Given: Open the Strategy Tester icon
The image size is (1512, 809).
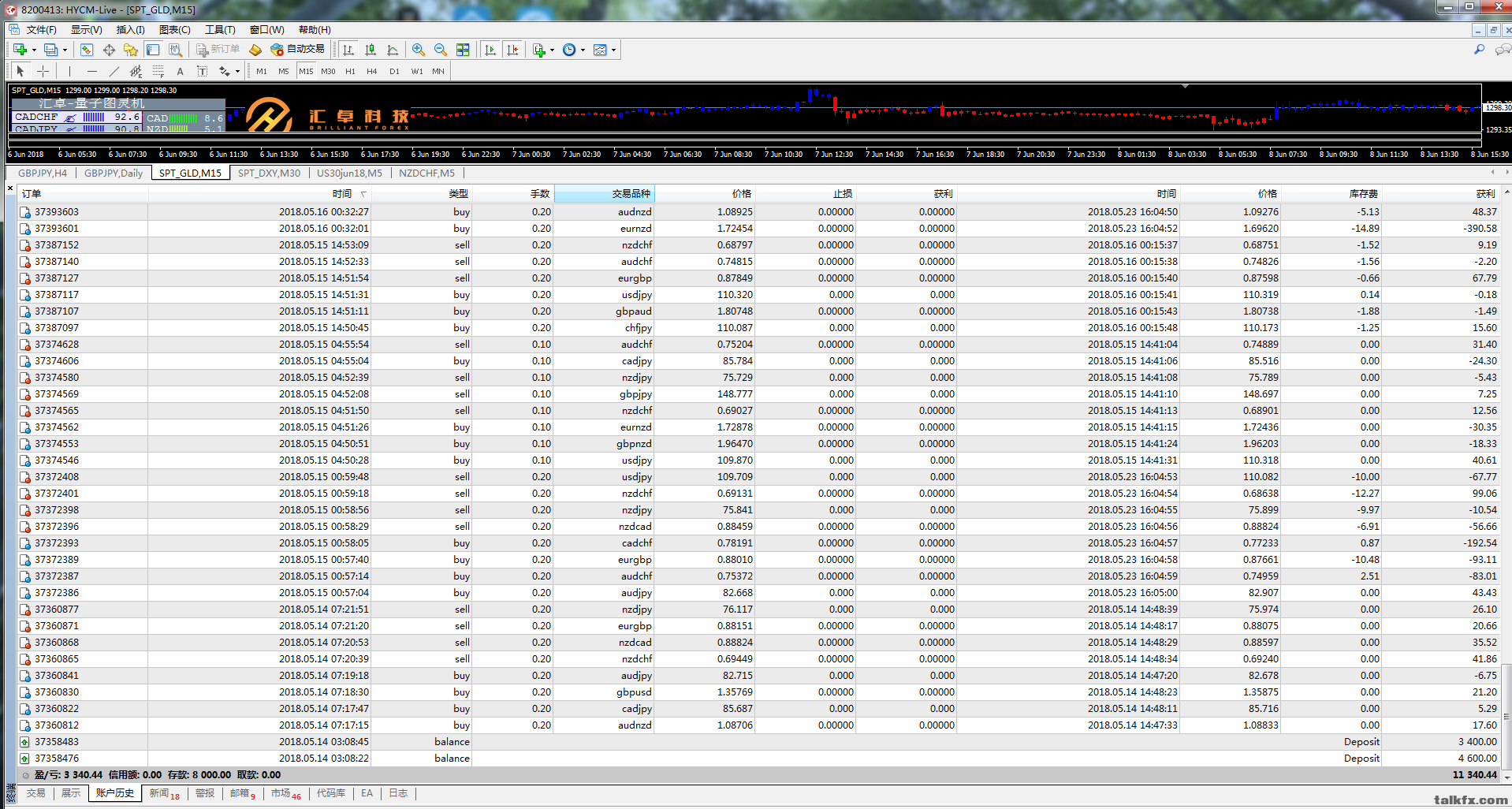Looking at the screenshot, I should click(x=175, y=50).
